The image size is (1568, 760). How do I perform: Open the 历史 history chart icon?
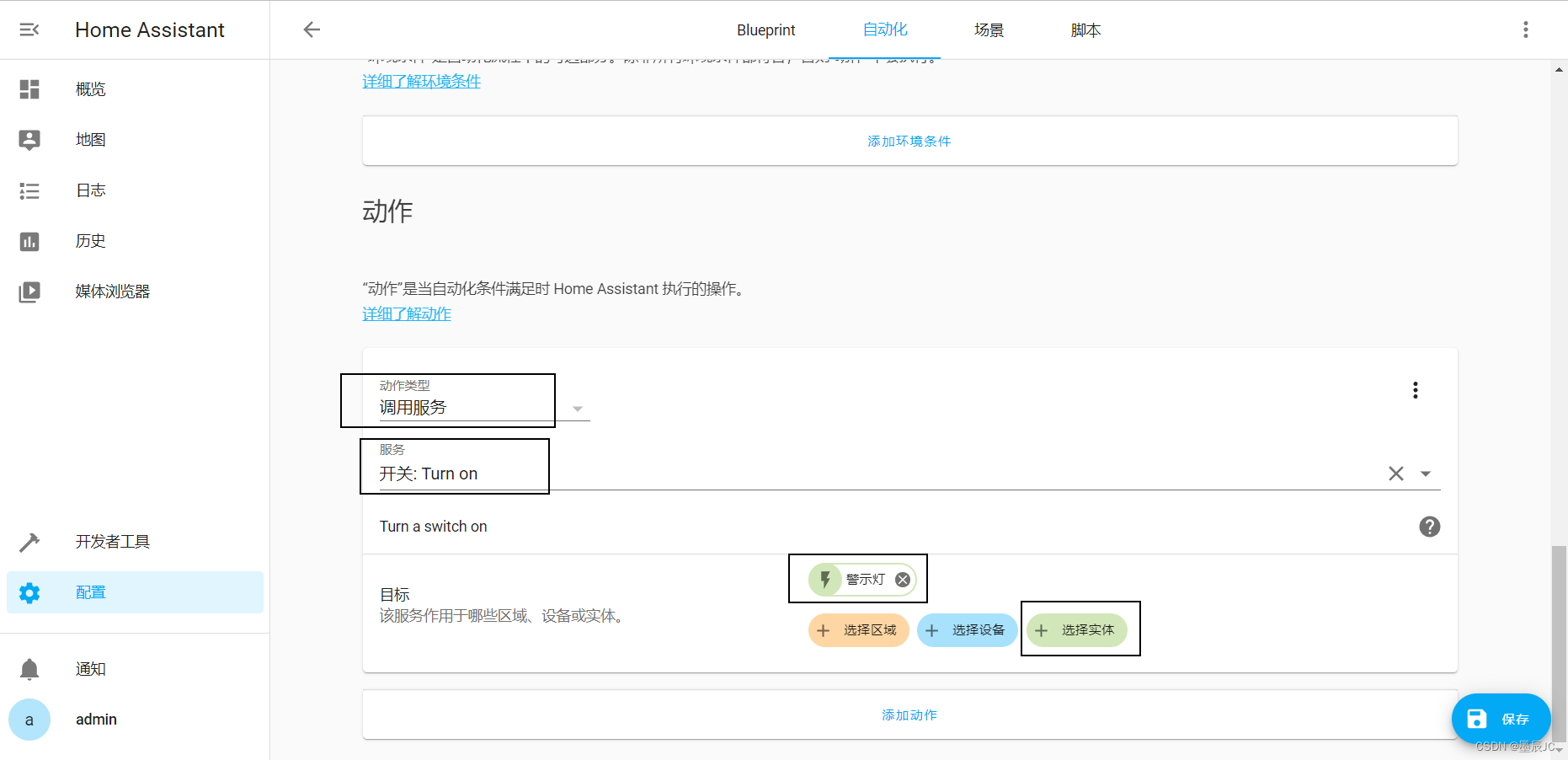point(29,242)
